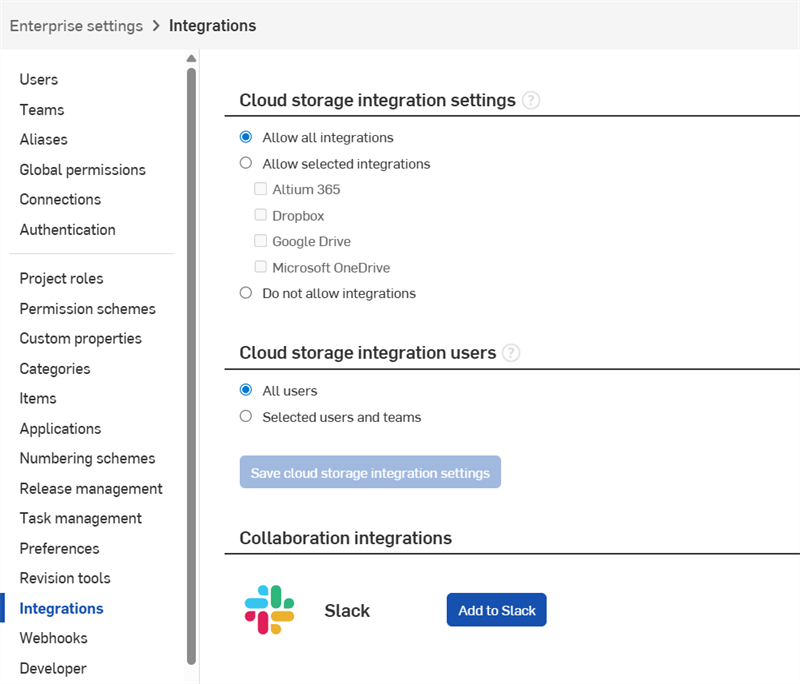
Task: Navigate to Permission schemes settings
Action: pos(87,308)
